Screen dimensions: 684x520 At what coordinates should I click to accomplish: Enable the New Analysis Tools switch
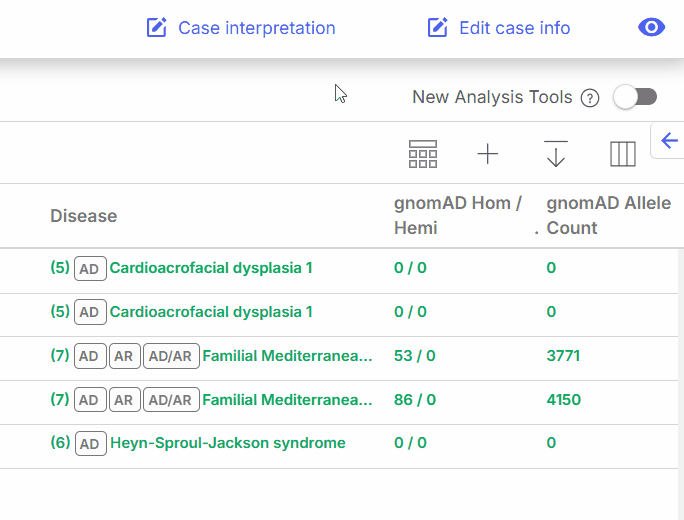(635, 97)
